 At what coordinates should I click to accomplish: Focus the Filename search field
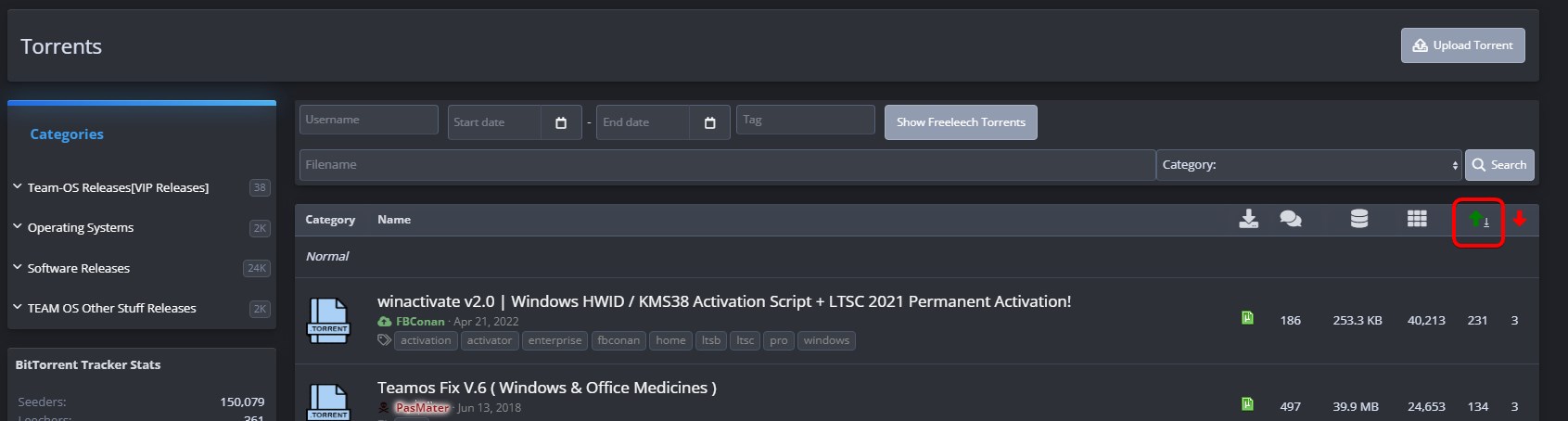(x=727, y=165)
